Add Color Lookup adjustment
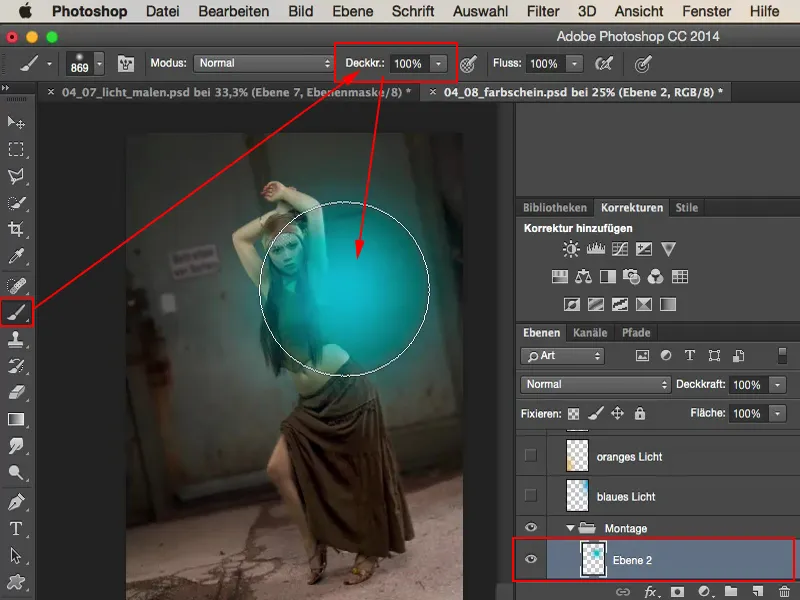This screenshot has height=600, width=800. click(680, 277)
